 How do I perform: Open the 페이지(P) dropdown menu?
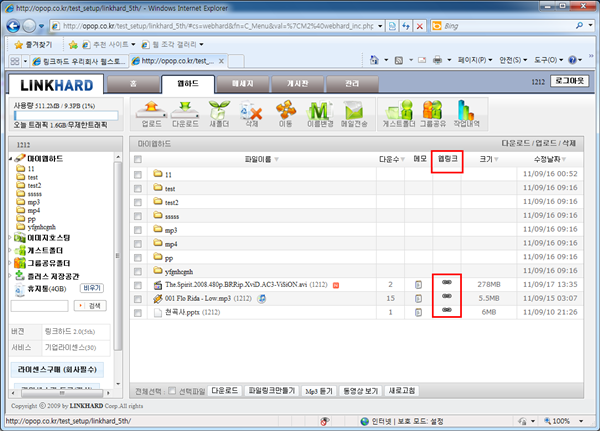(475, 60)
